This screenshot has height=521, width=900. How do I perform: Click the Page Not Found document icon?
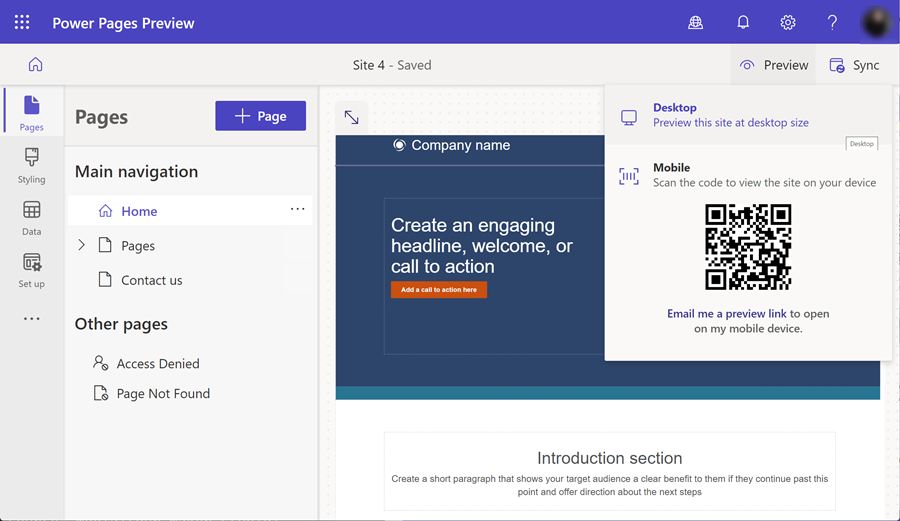click(x=100, y=393)
